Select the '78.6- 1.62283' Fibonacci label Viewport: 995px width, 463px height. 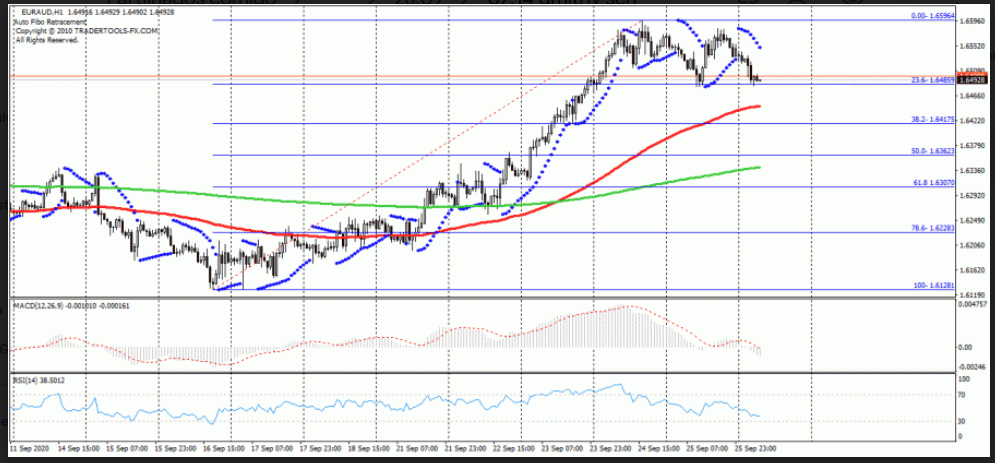click(x=932, y=228)
